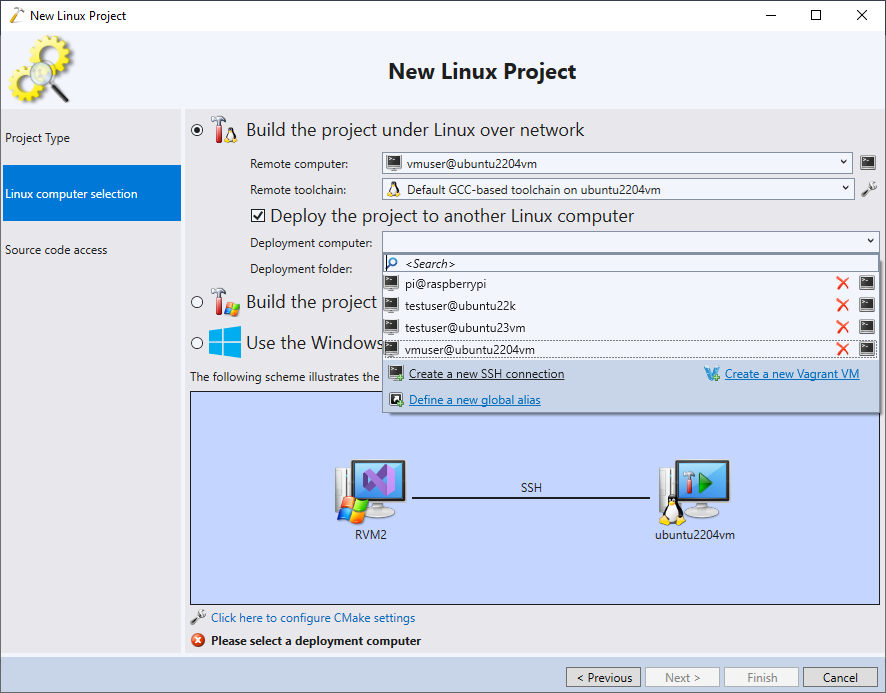Viewport: 886px width, 693px height.
Task: Click the ubuntu2204vm Linux computer icon
Action: click(694, 492)
